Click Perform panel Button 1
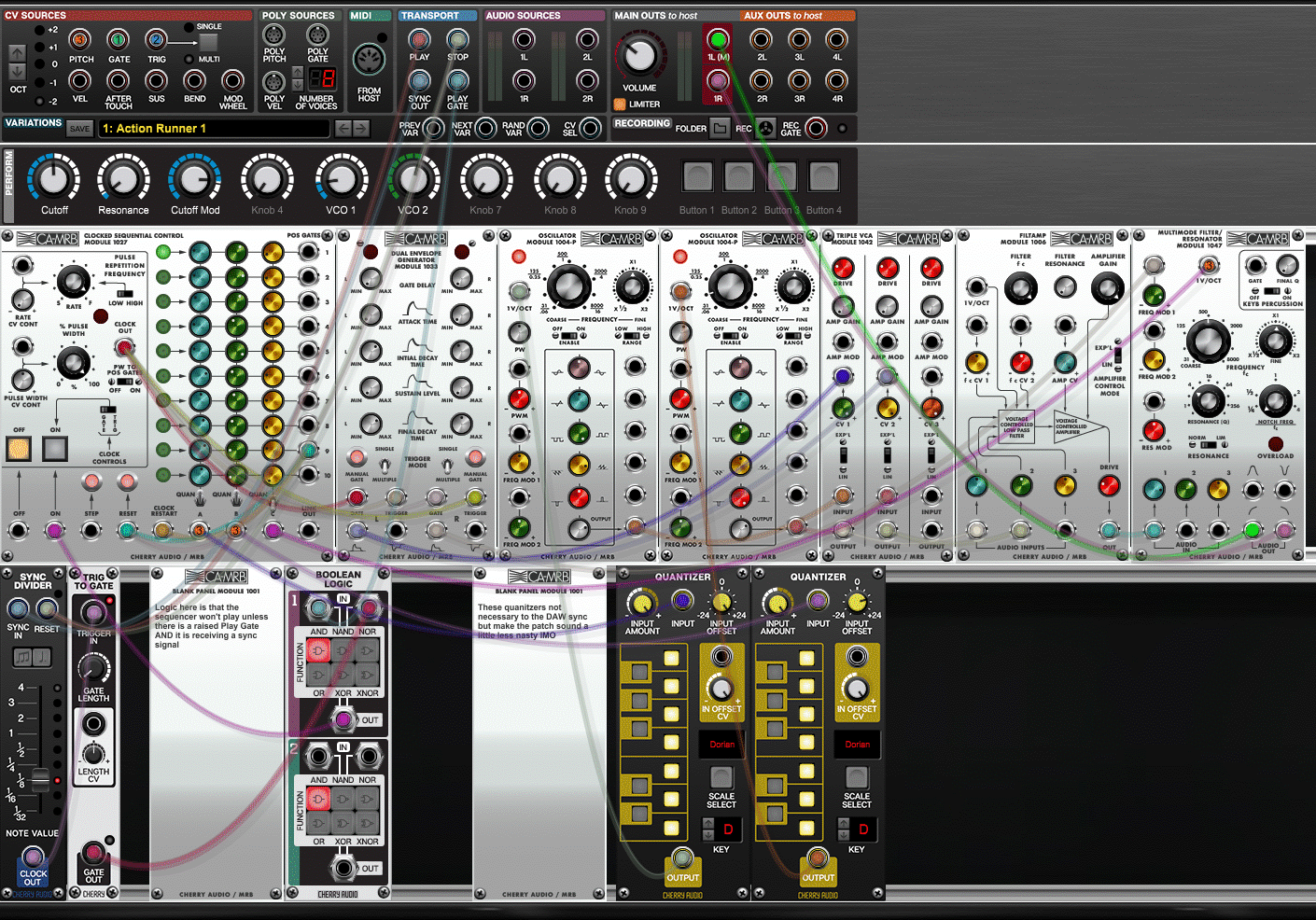The width and height of the screenshot is (1316, 920). click(x=697, y=176)
